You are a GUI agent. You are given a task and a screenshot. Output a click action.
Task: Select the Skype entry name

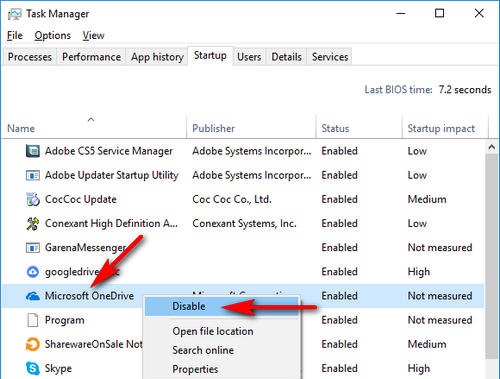[x=58, y=369]
